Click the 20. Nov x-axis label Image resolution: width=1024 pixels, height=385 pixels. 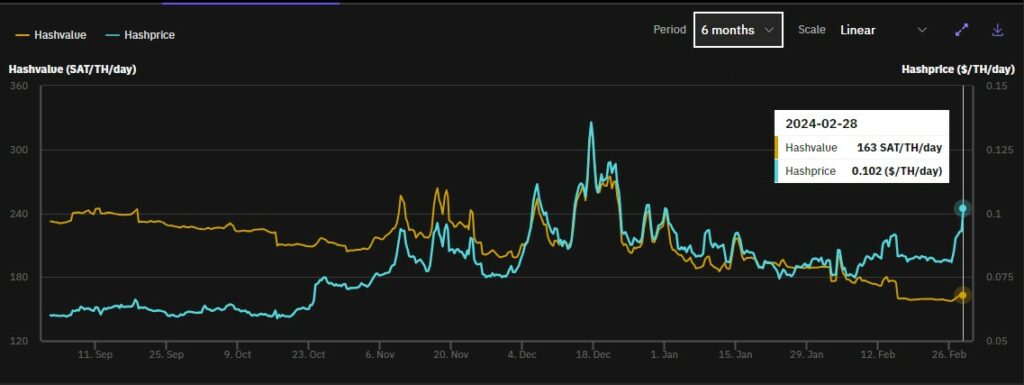point(451,355)
